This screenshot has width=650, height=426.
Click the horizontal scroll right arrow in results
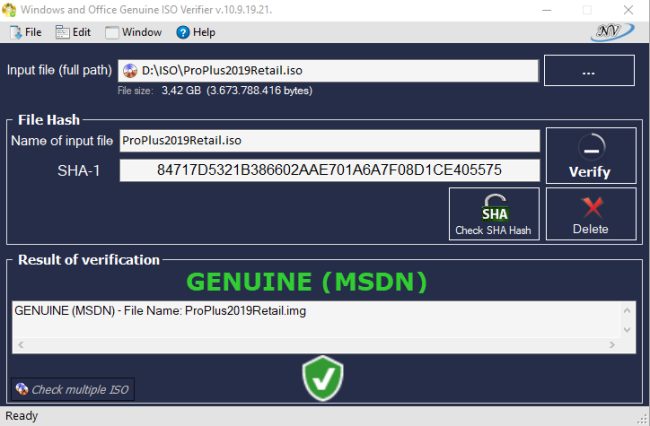coord(612,345)
